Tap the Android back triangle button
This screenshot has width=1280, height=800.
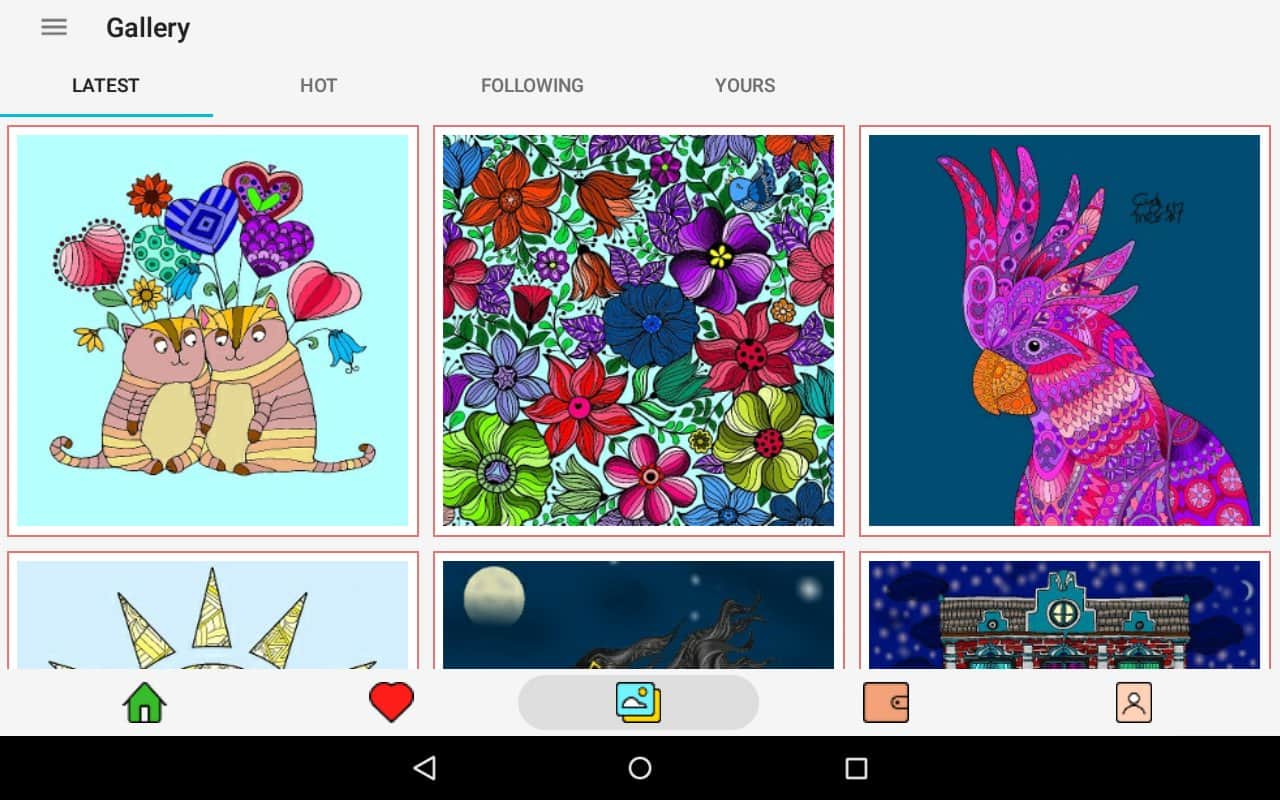pos(425,768)
